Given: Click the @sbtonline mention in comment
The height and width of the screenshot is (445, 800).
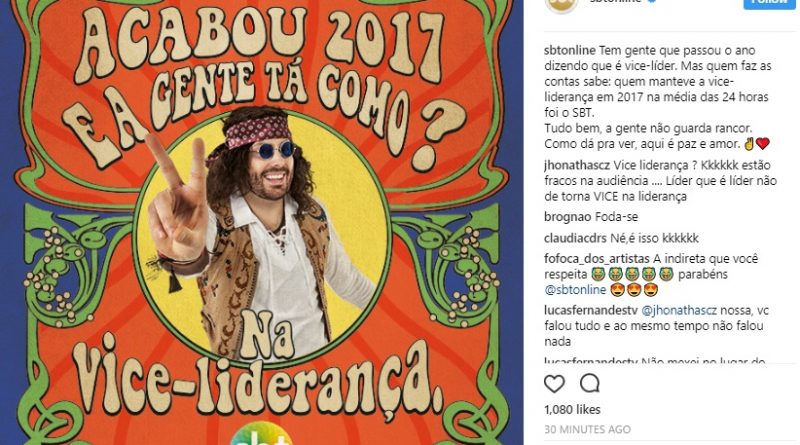Looking at the screenshot, I should point(575,290).
